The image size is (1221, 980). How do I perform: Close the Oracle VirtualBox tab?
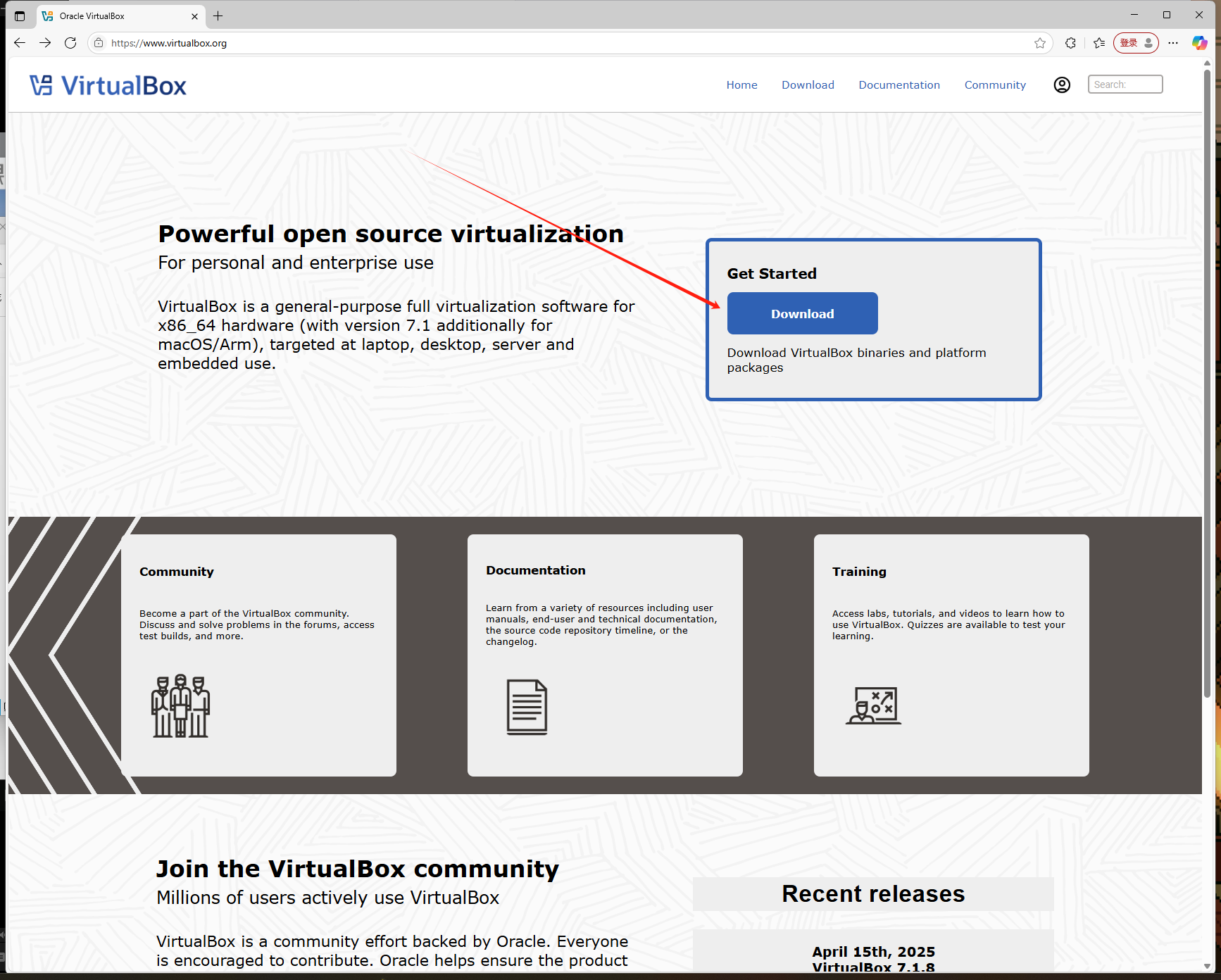point(195,15)
